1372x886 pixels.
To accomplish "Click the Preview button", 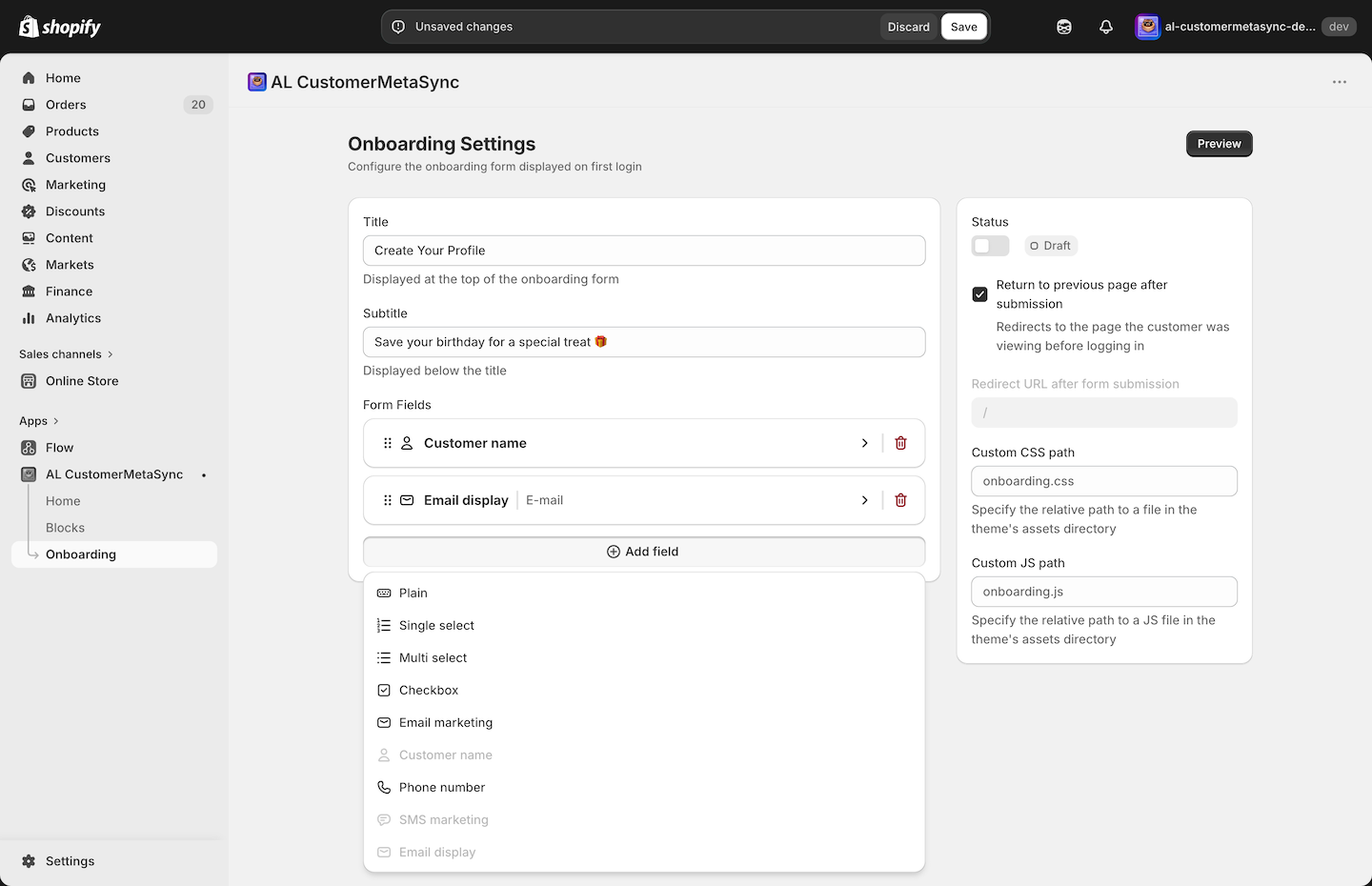I will coord(1220,144).
